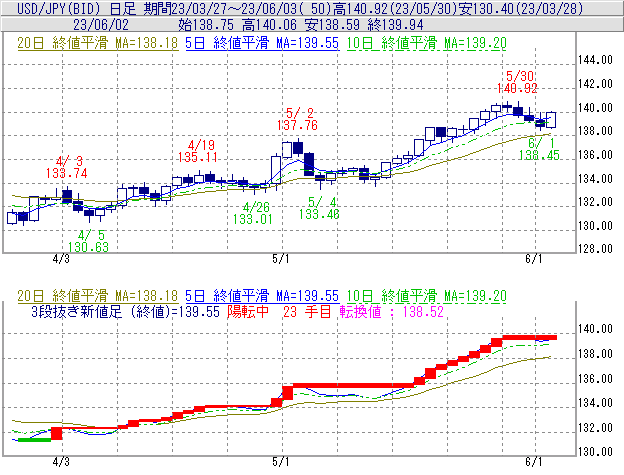Screen dimensions: 624x475
Task: Click 140.00 on the candlestick chart price axis
Action: point(595,108)
